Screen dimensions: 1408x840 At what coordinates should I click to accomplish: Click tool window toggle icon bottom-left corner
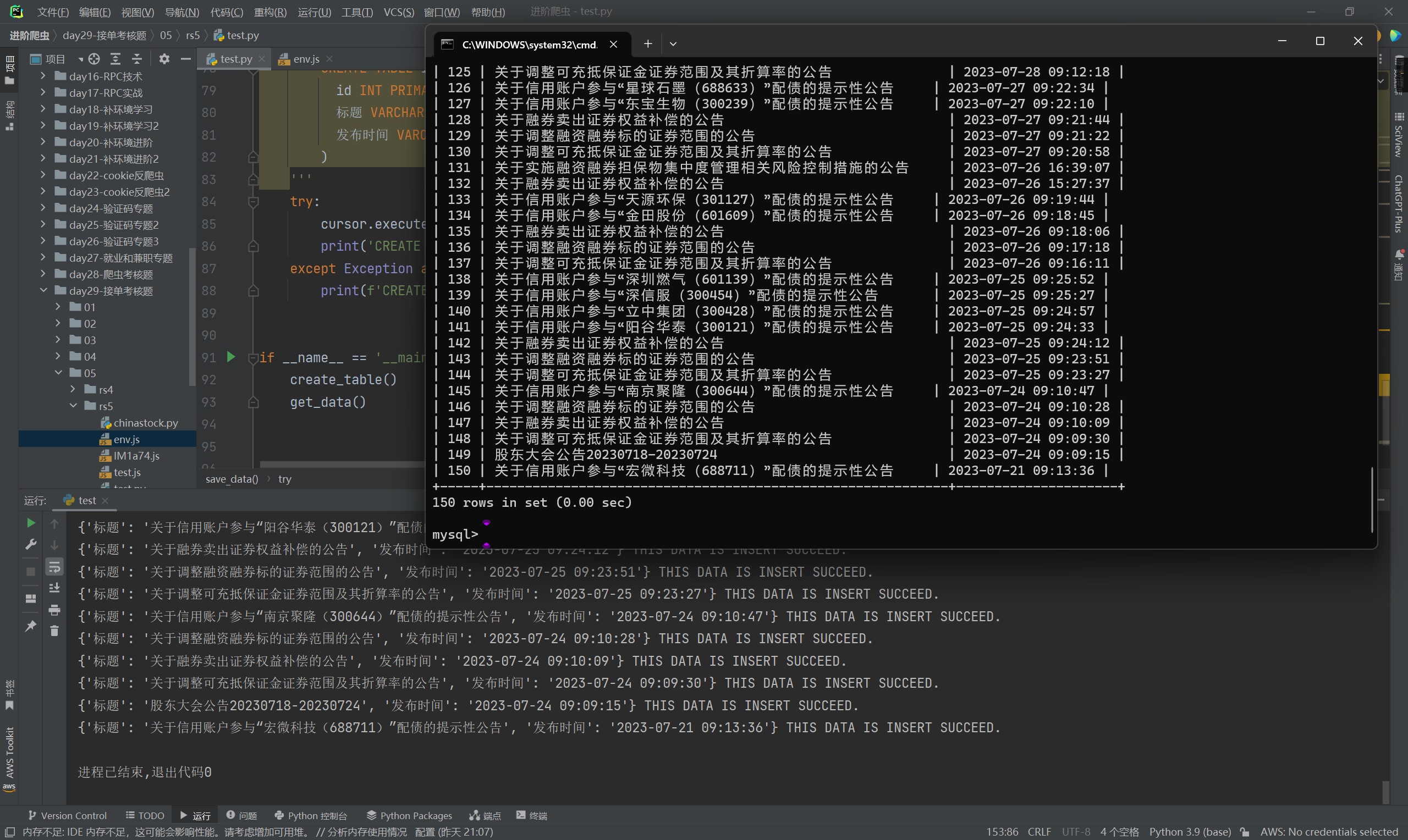9,832
